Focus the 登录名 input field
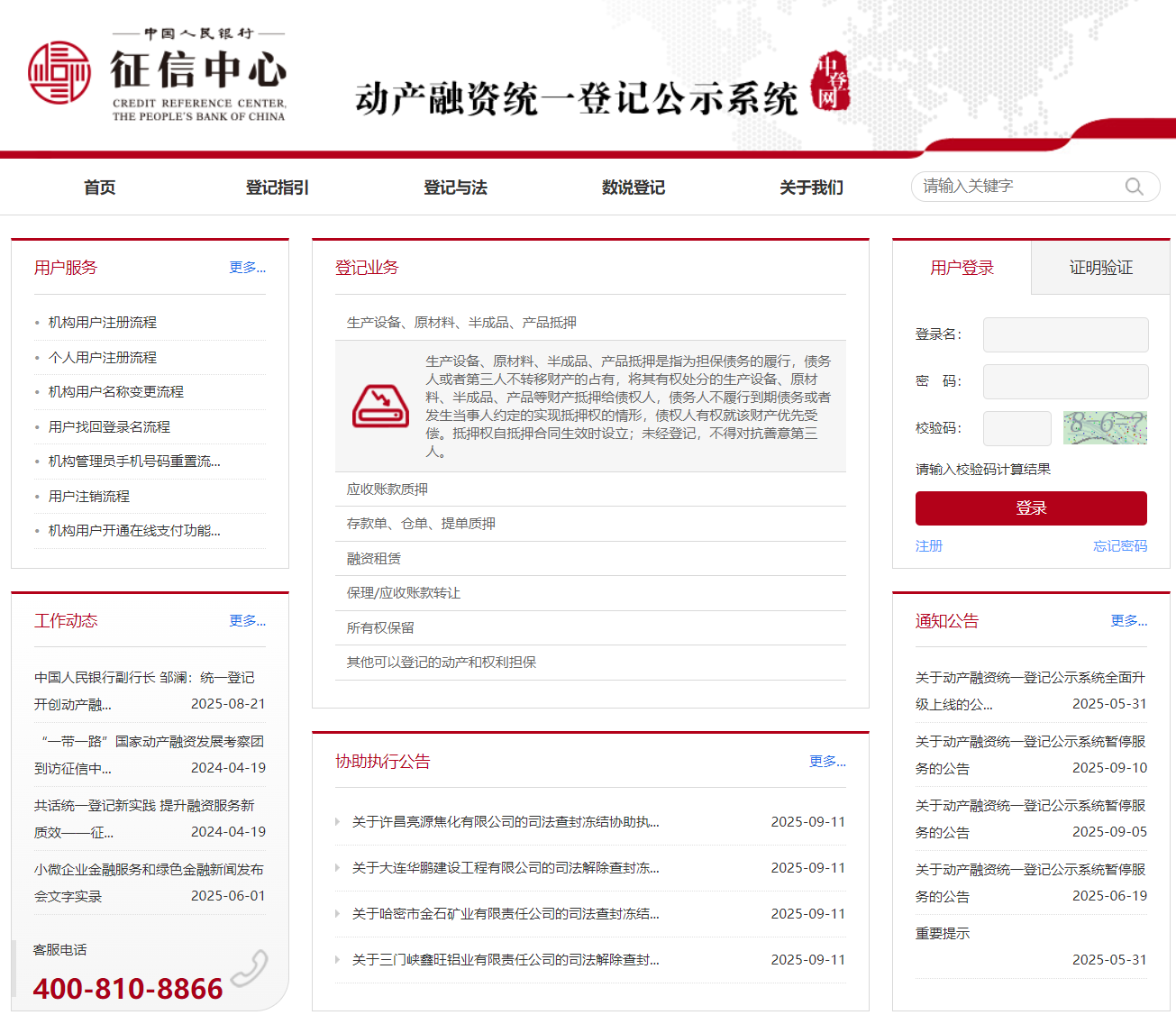This screenshot has height=1015, width=1176. pyautogui.click(x=1065, y=334)
